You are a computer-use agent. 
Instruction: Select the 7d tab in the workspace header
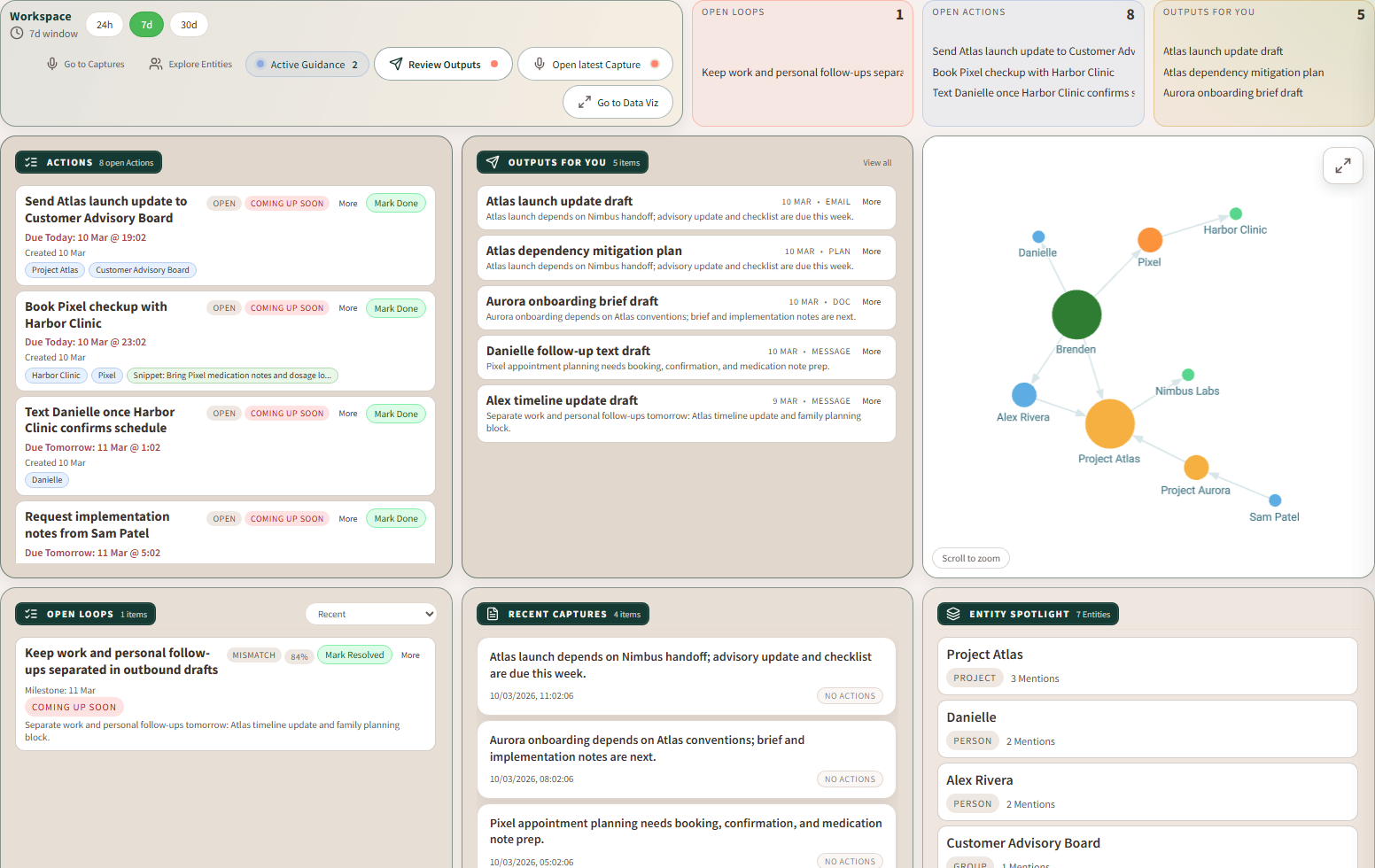148,25
